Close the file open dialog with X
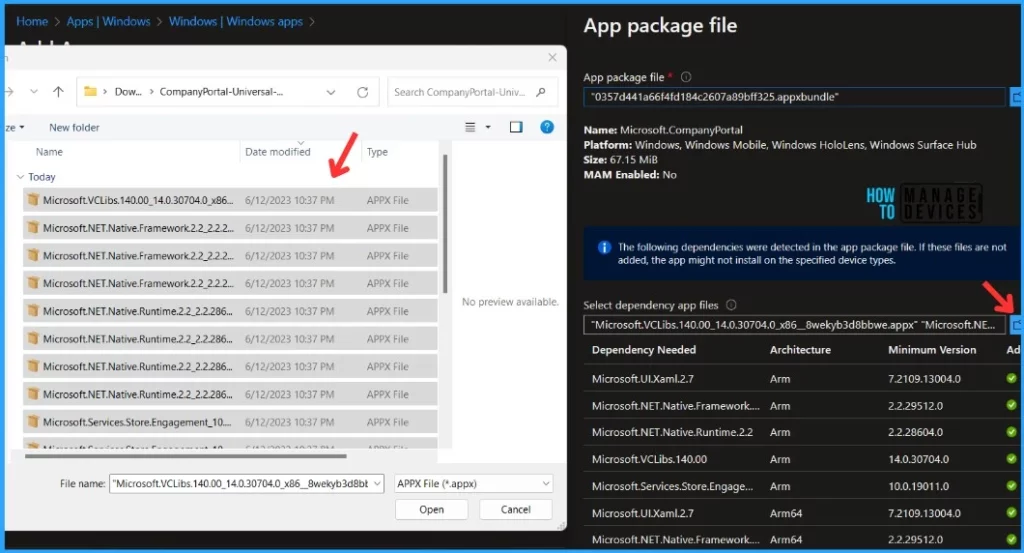This screenshot has width=1024, height=553. (552, 57)
